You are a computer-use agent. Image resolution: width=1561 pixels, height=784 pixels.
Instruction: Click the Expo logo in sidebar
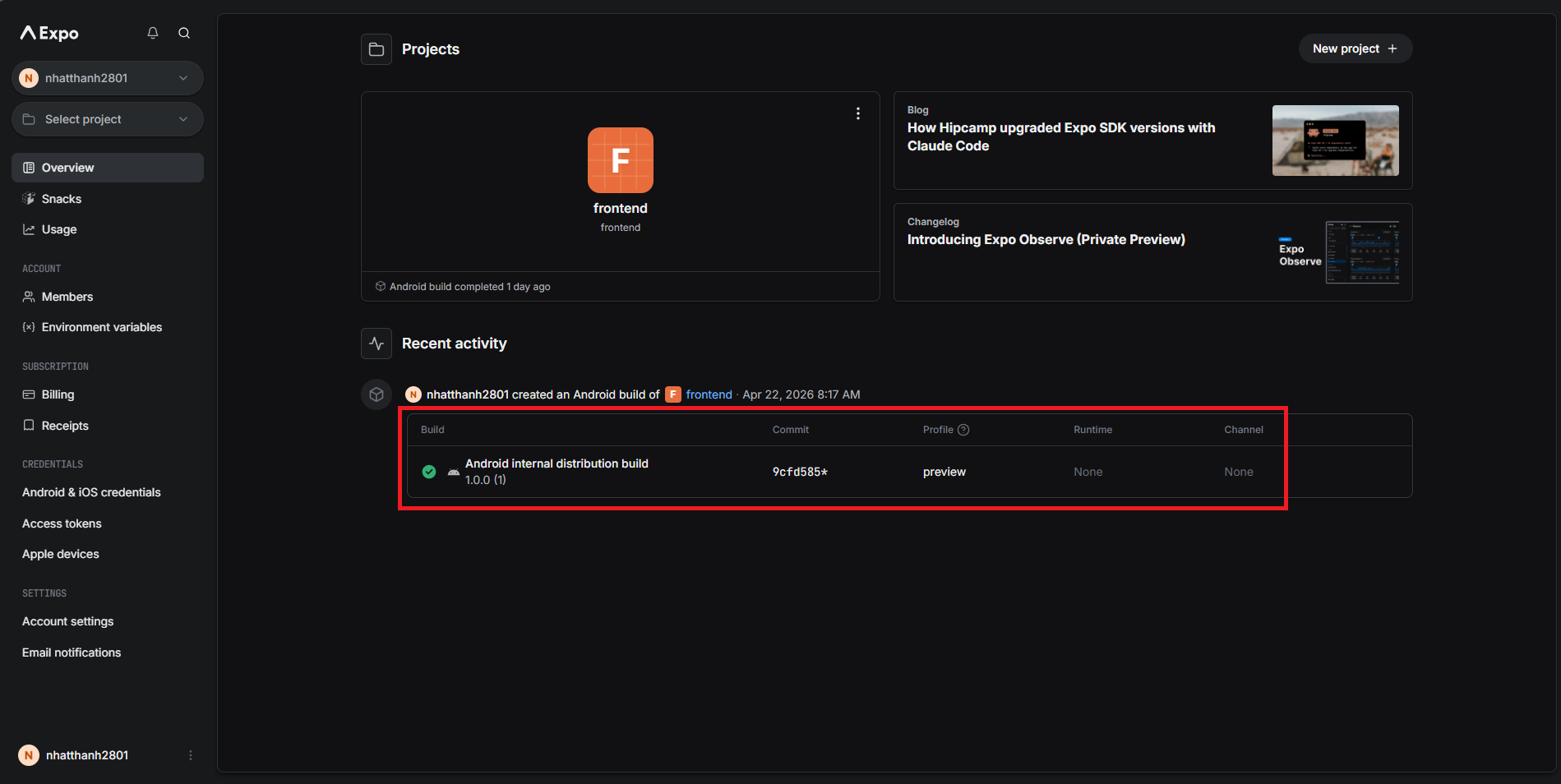[x=49, y=33]
